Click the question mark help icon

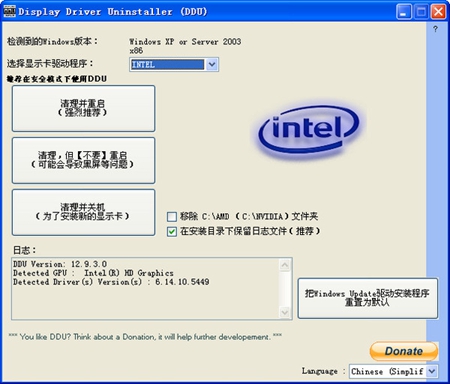tap(435, 29)
